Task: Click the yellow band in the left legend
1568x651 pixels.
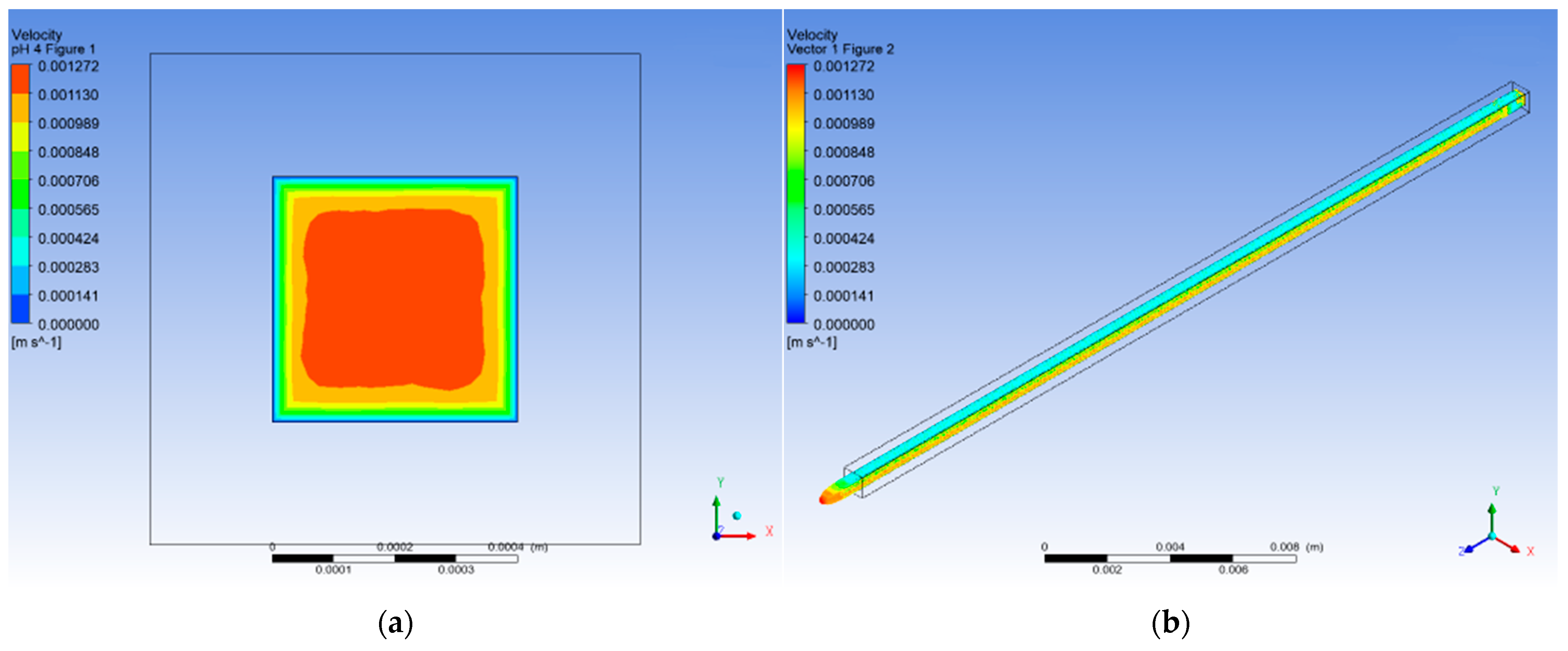Action: 20,136
